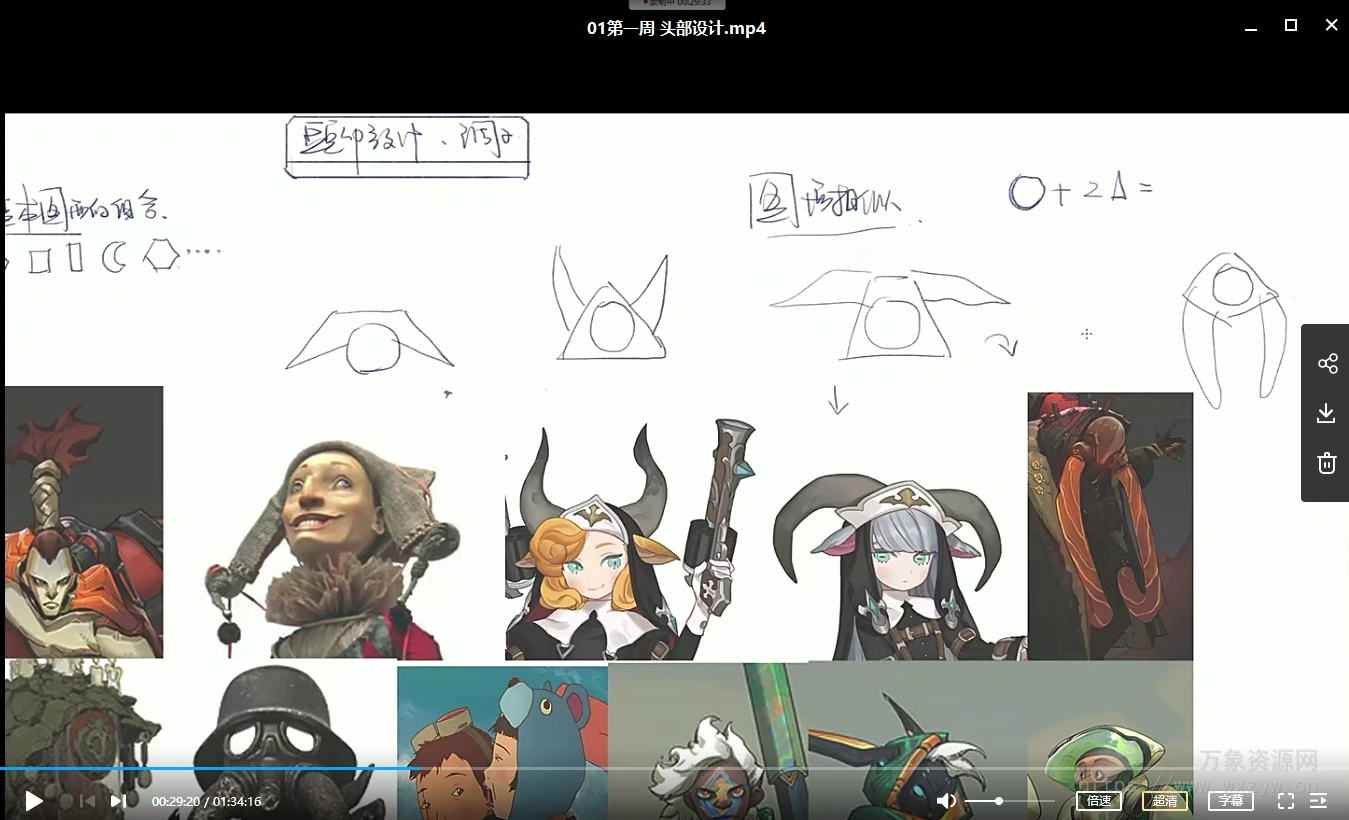Click the 00:29:20 / 01:34:16 time display
This screenshot has height=820, width=1349.
click(x=206, y=801)
